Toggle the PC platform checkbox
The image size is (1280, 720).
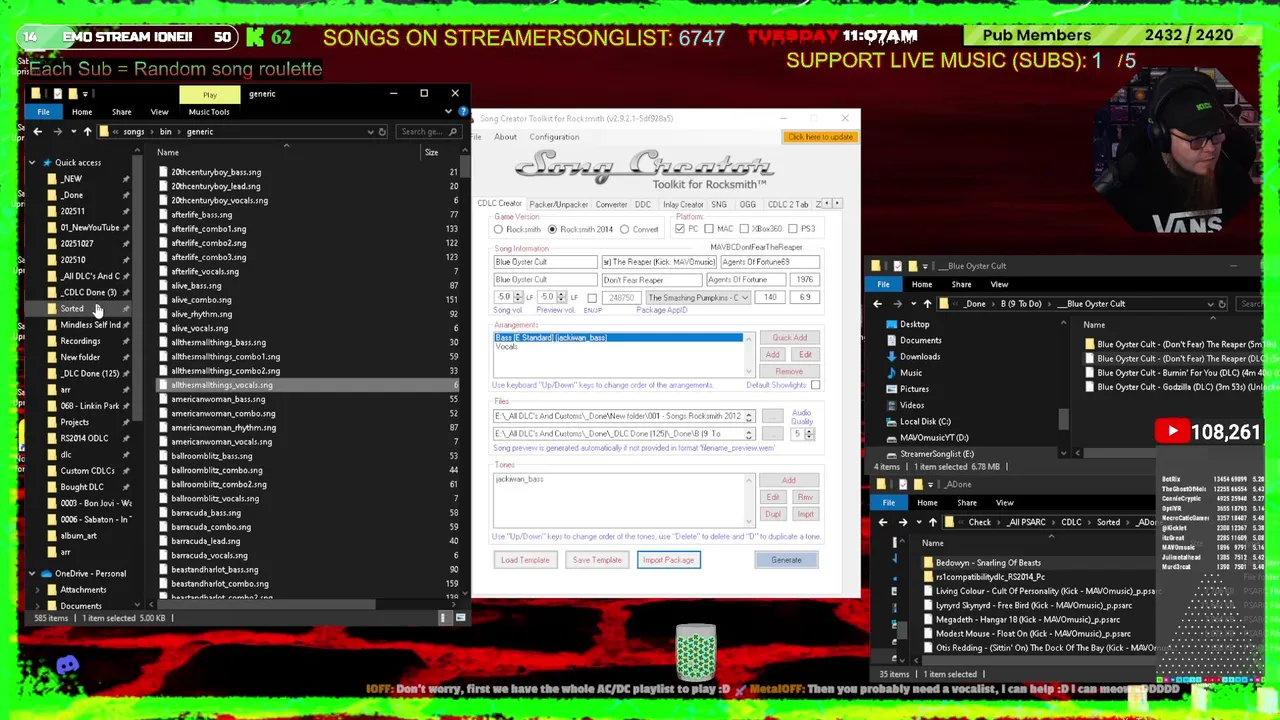point(680,229)
